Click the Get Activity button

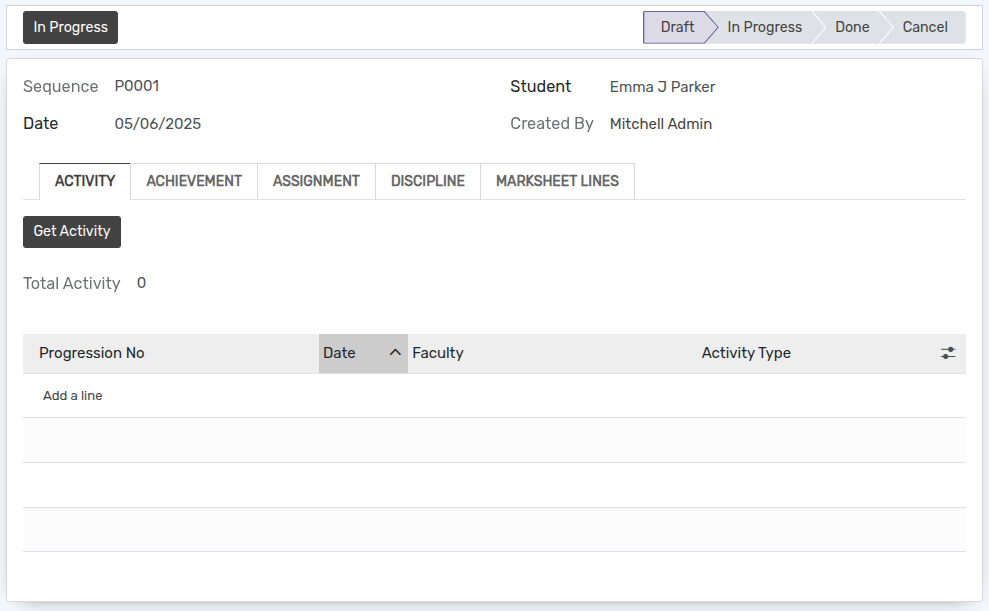(72, 231)
